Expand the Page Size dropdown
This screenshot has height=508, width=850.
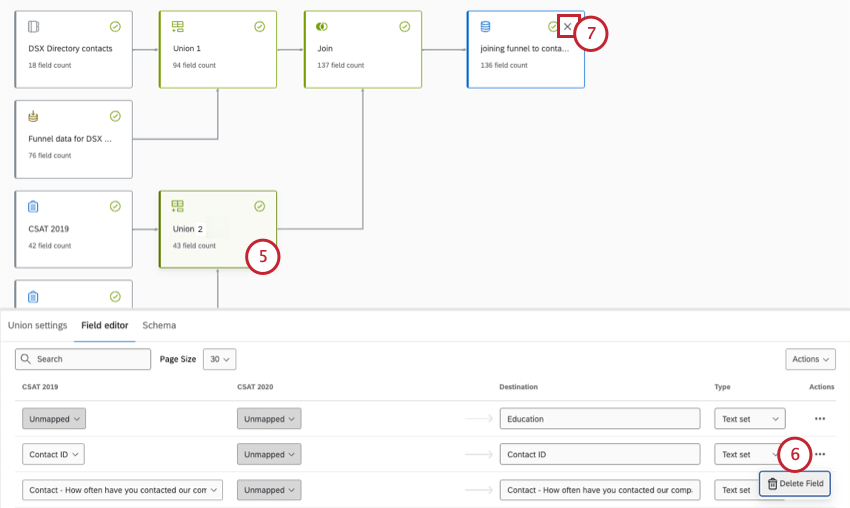tap(219, 359)
